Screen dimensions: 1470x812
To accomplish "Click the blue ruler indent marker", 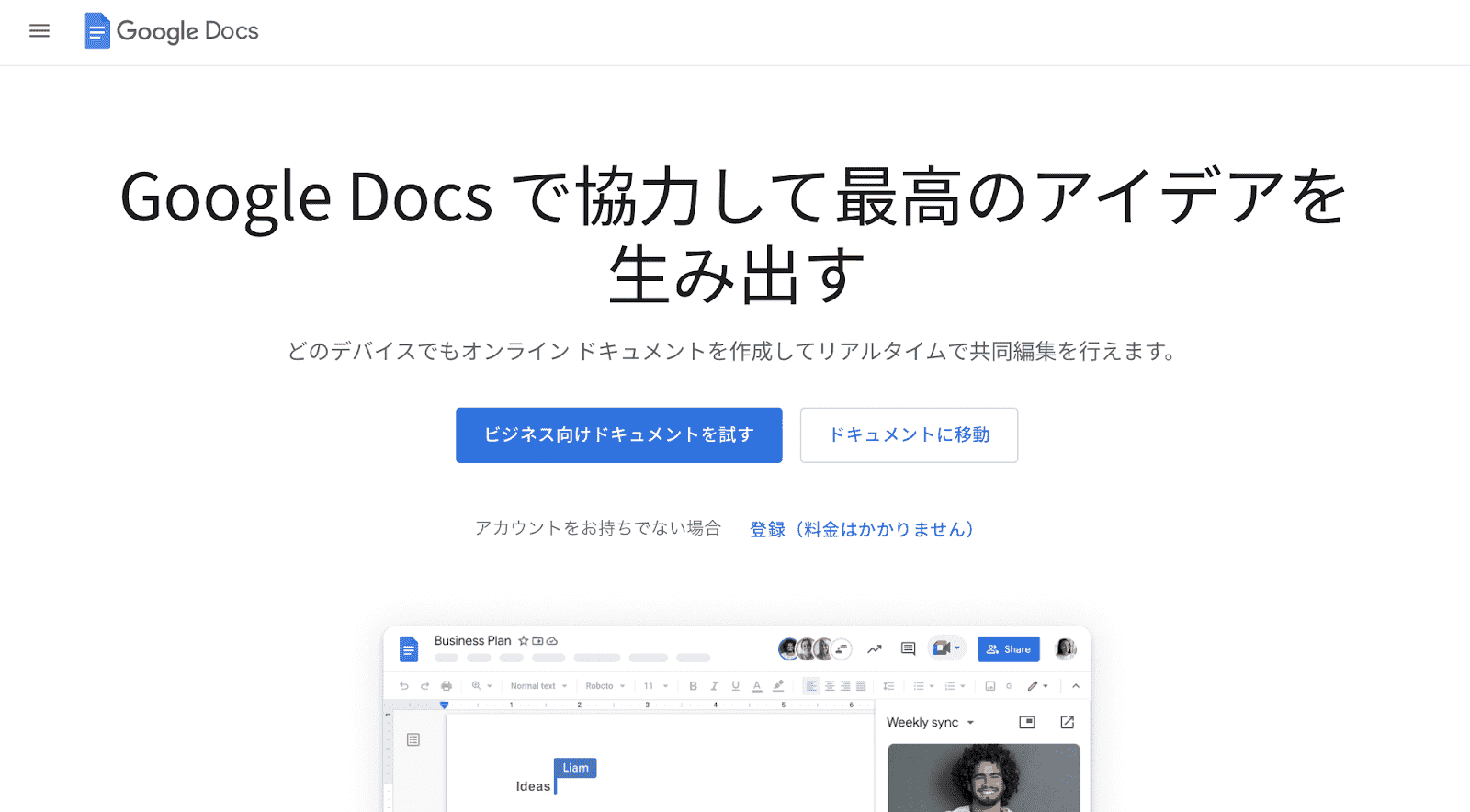I will [x=444, y=705].
